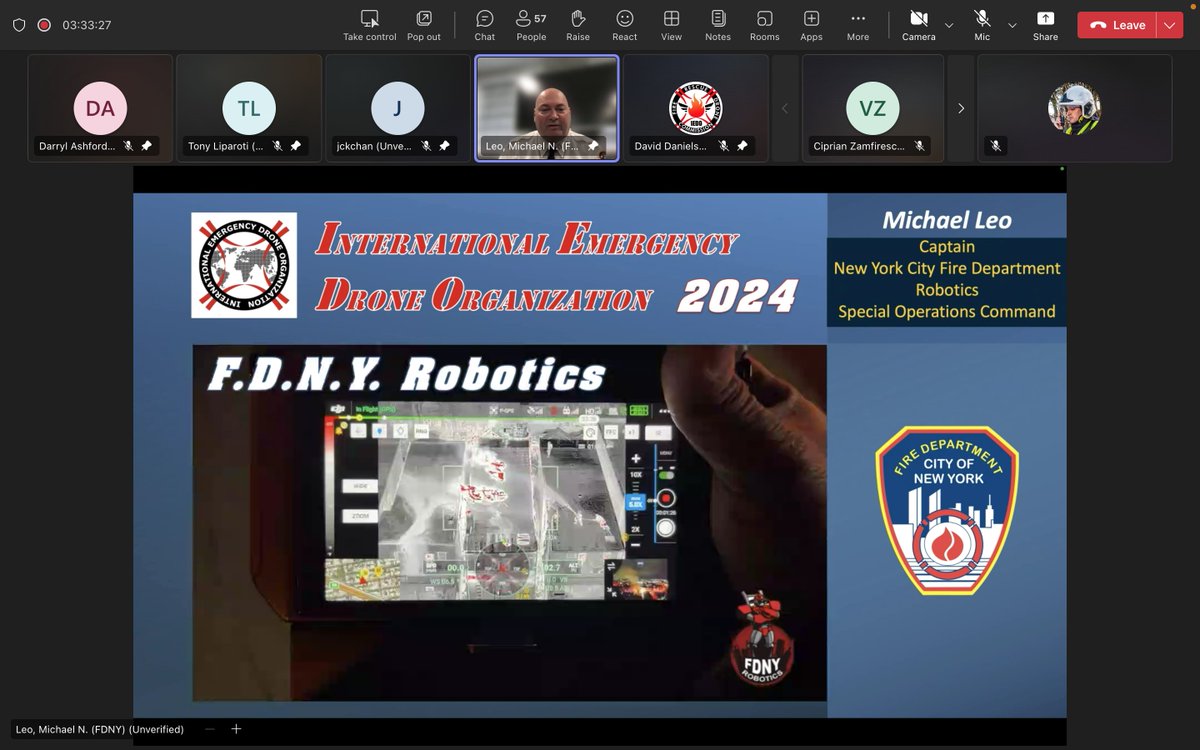Turn on the Camera
This screenshot has width=1200, height=750.
[919, 25]
